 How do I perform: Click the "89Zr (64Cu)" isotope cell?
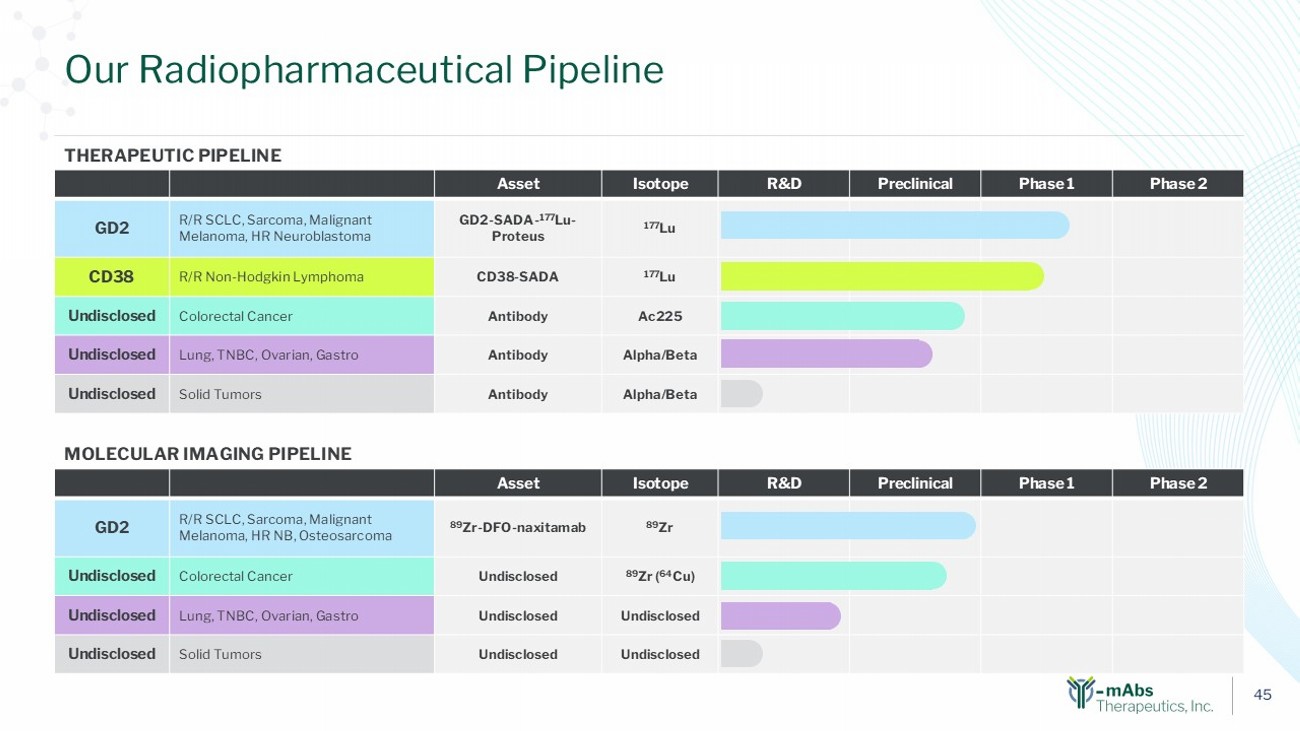click(660, 576)
